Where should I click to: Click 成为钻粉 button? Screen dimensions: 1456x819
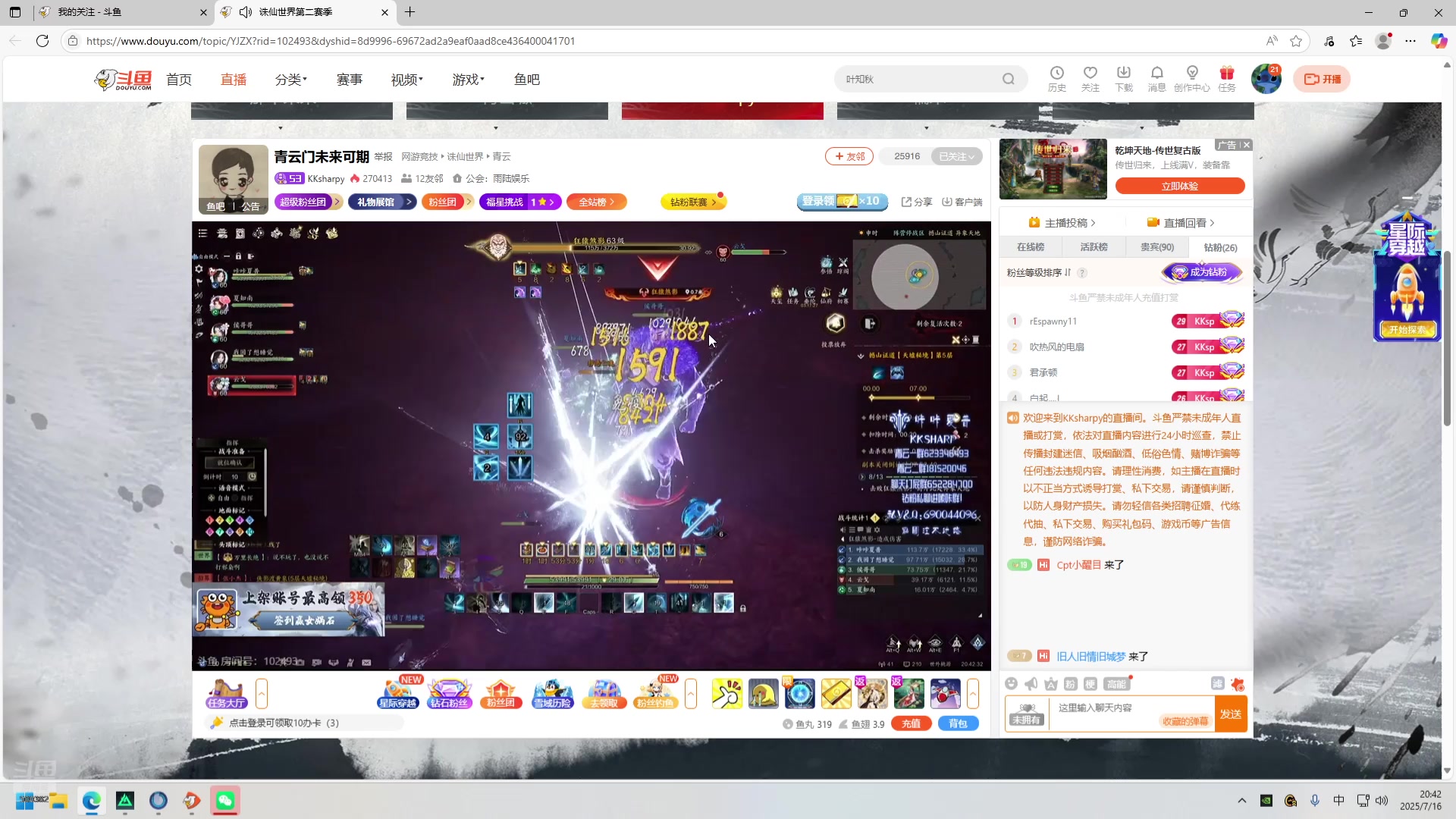point(1201,272)
